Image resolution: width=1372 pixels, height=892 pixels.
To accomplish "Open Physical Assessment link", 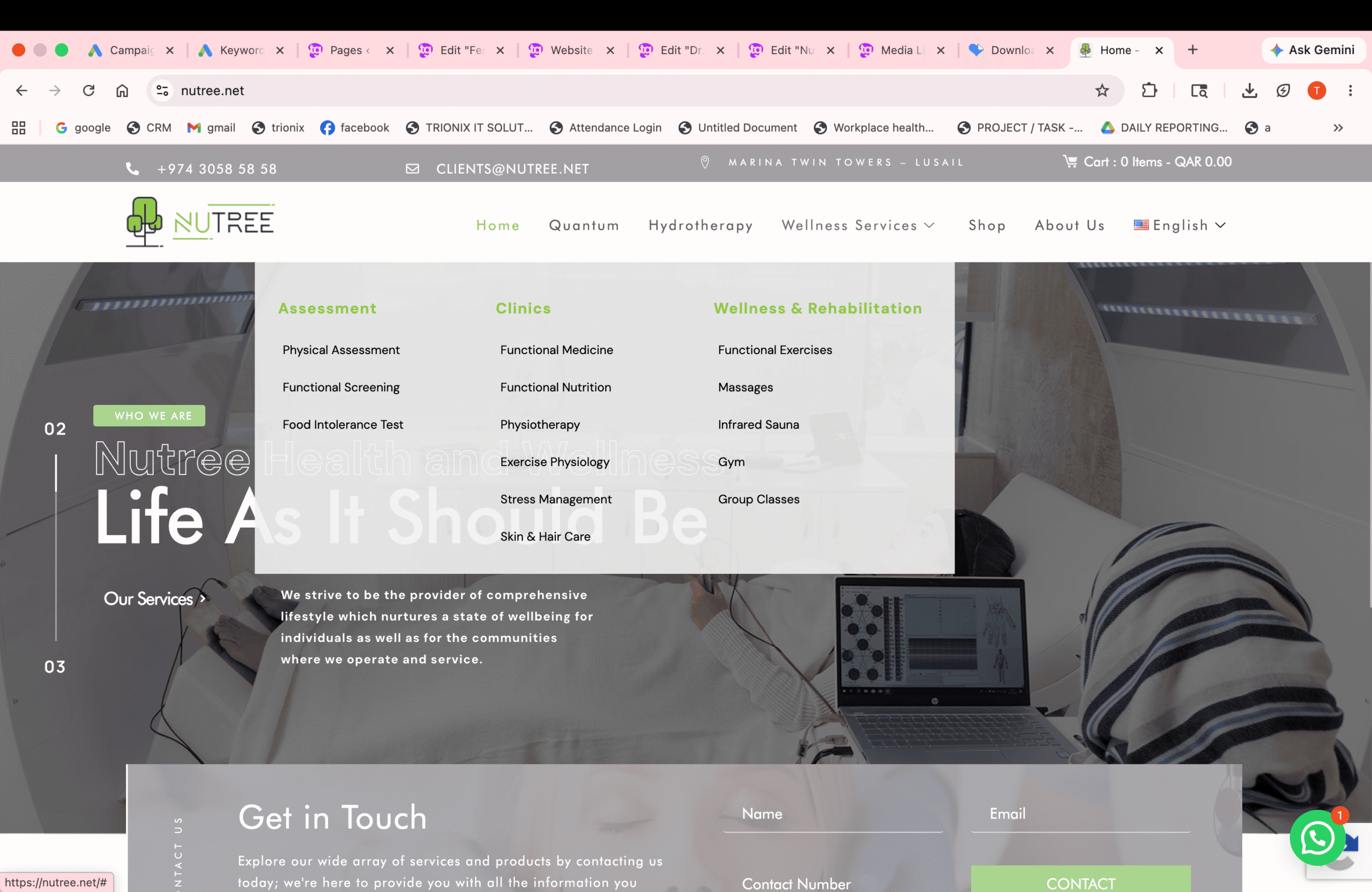I will pos(341,350).
